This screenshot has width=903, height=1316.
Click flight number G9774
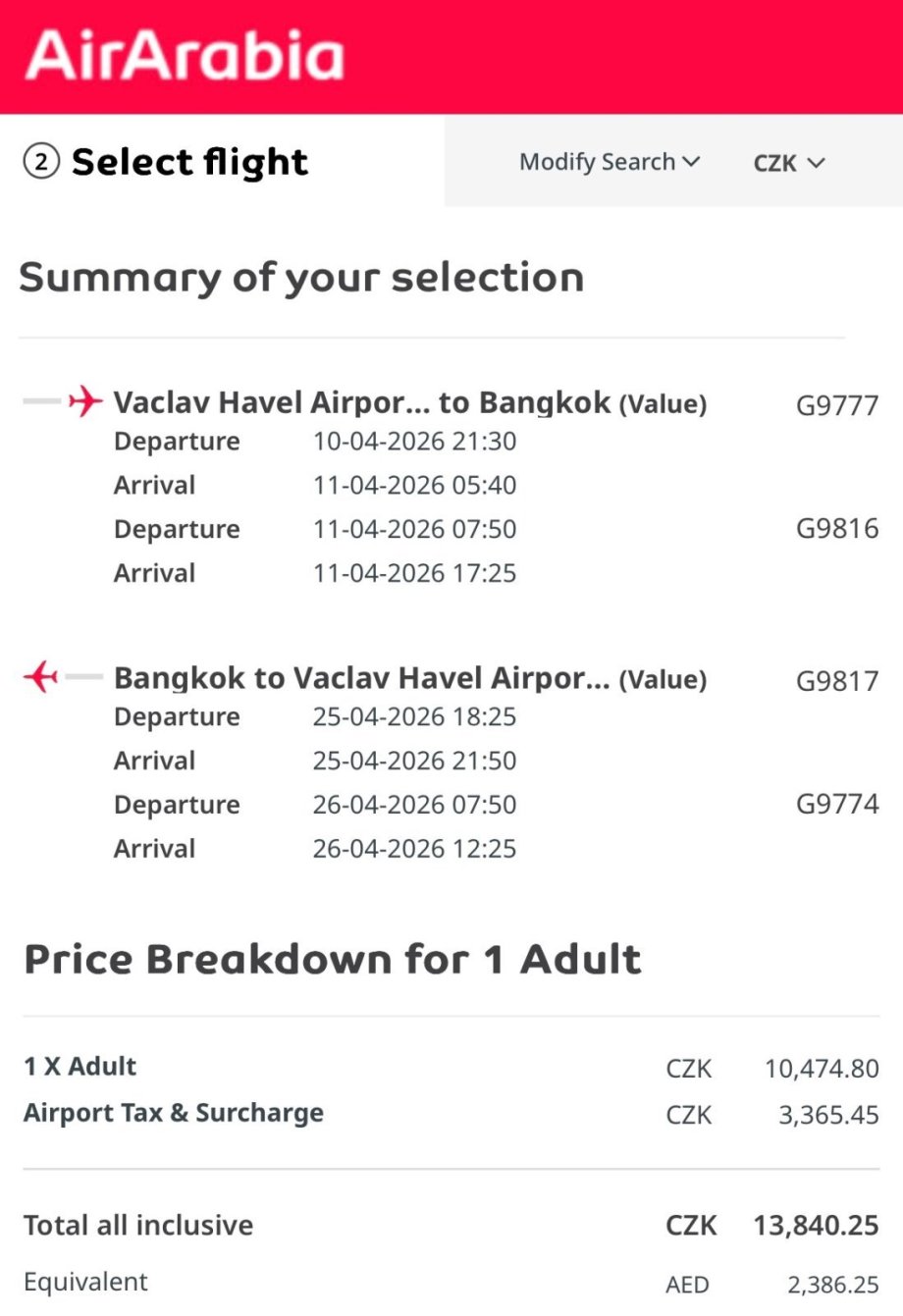point(836,805)
